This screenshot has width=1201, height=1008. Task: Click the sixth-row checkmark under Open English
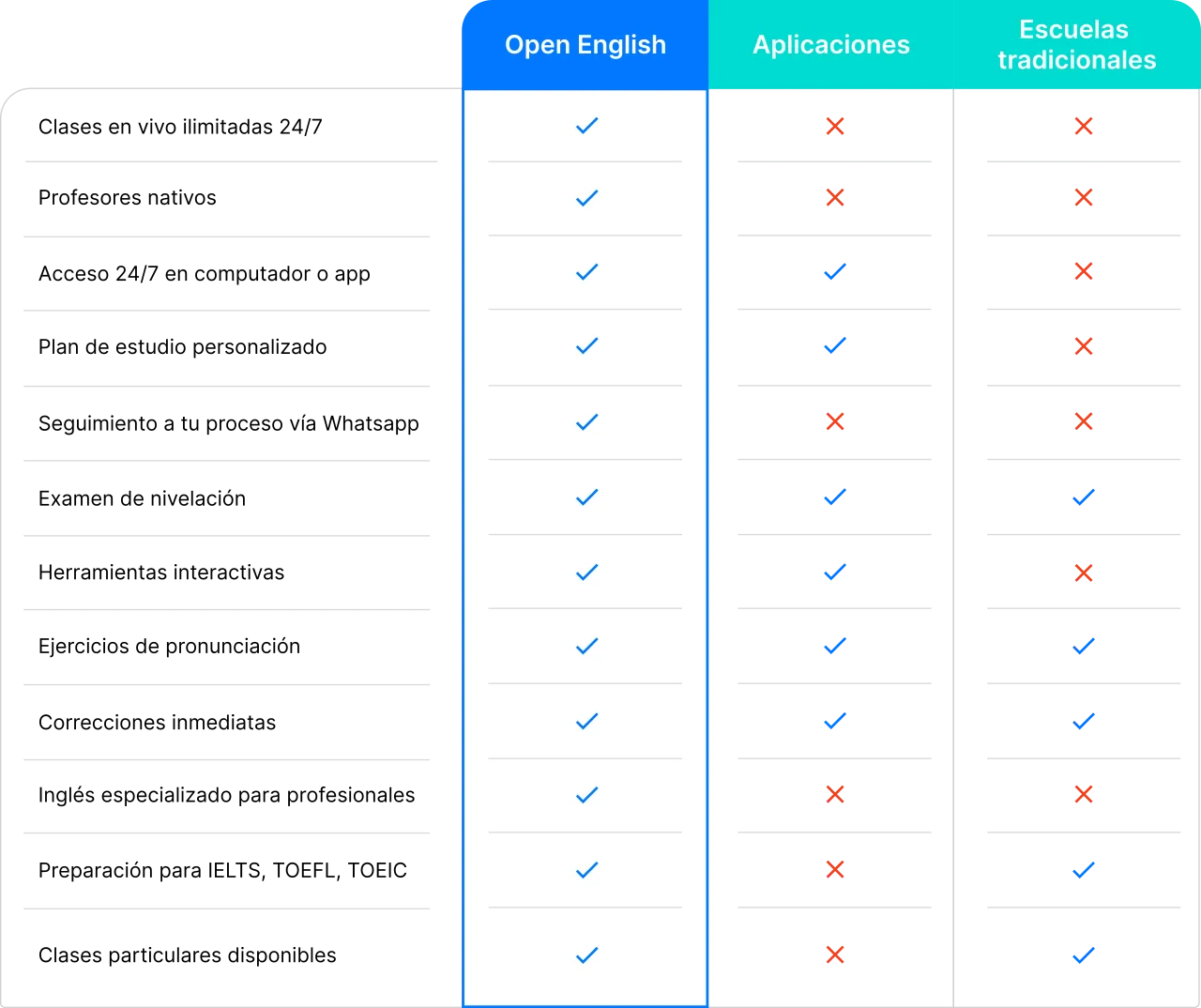click(x=586, y=497)
